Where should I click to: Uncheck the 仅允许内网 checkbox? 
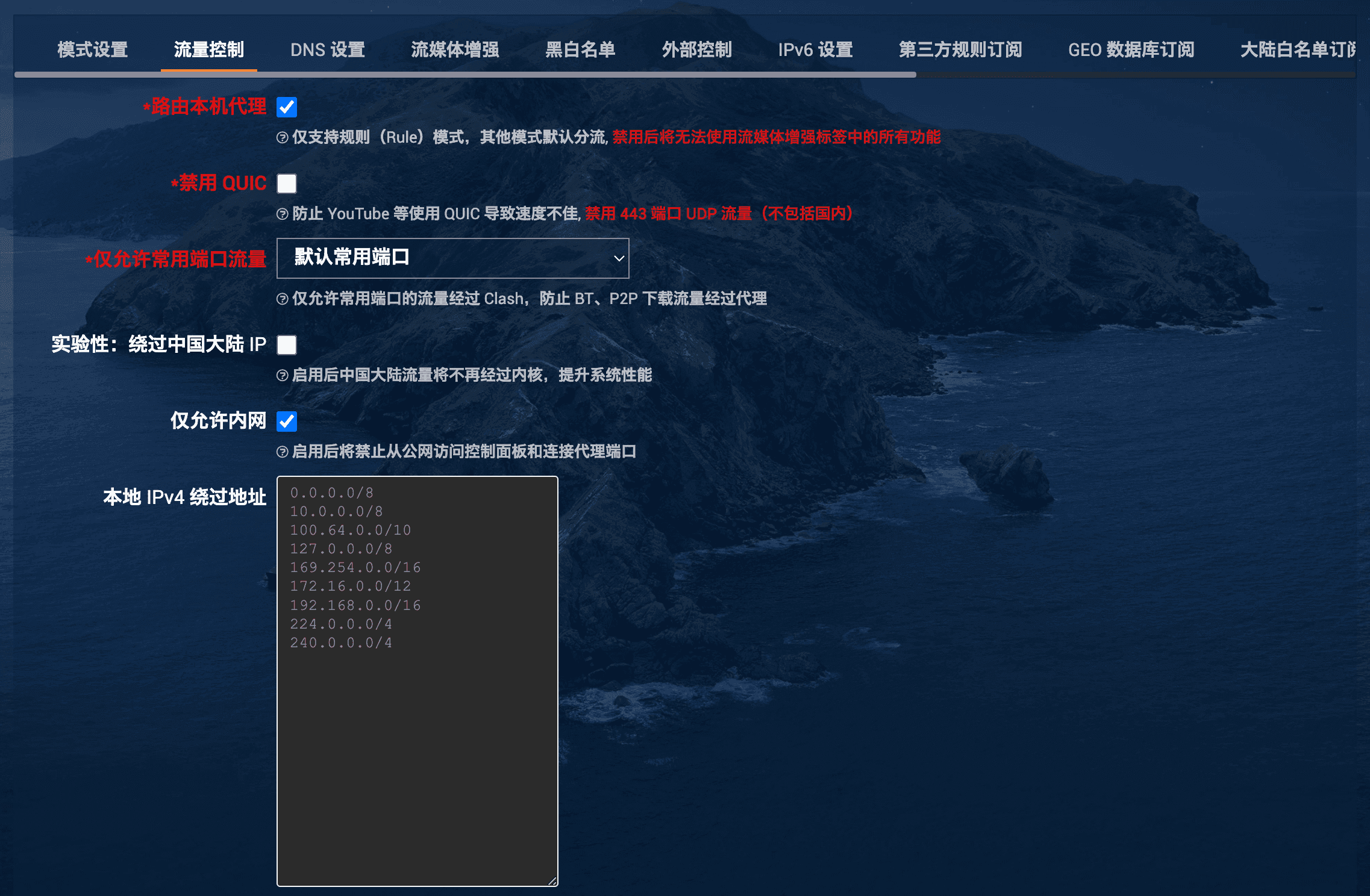pos(287,422)
